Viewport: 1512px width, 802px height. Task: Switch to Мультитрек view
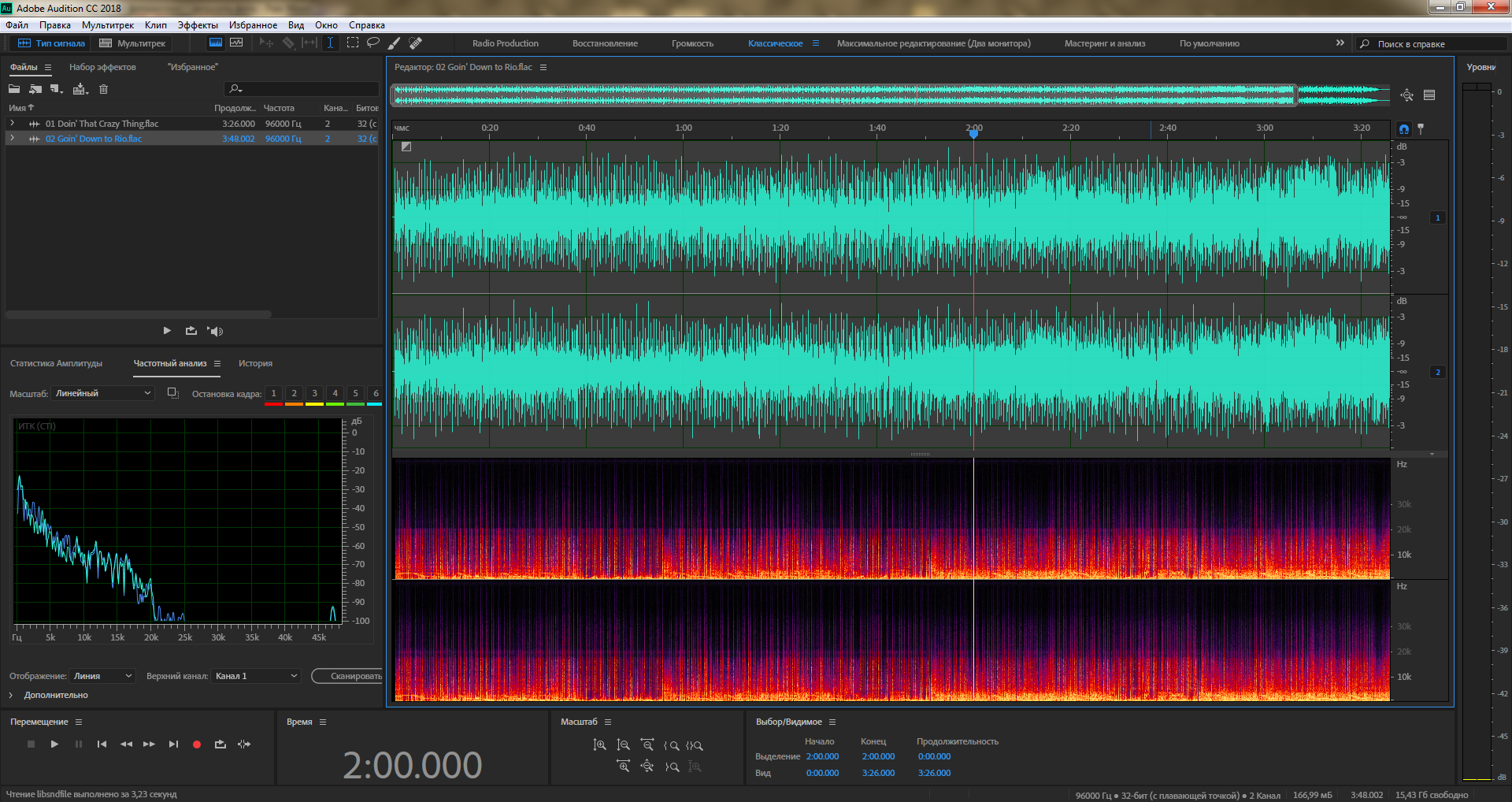(132, 43)
